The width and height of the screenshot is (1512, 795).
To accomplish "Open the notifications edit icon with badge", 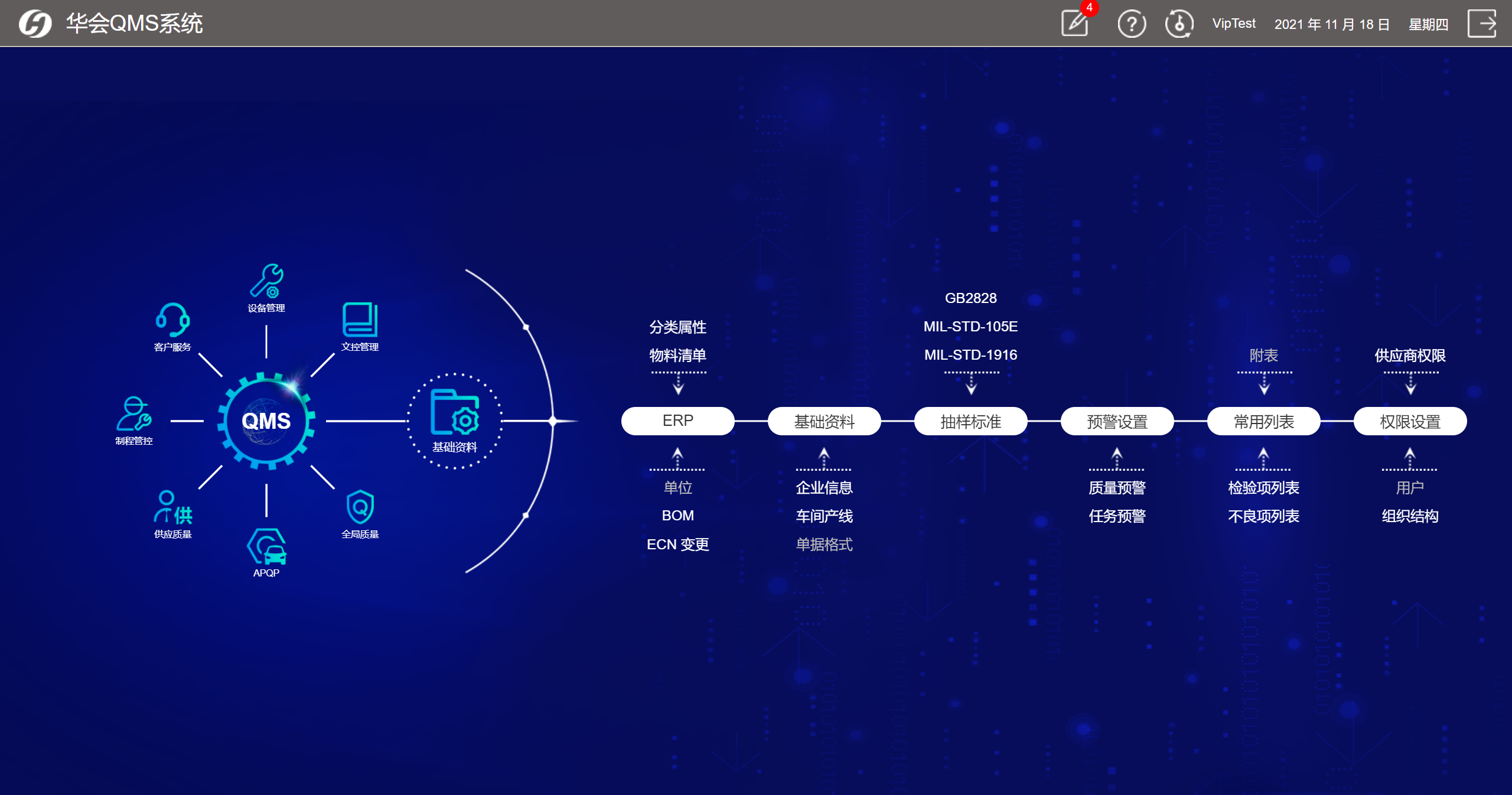I will (1076, 24).
